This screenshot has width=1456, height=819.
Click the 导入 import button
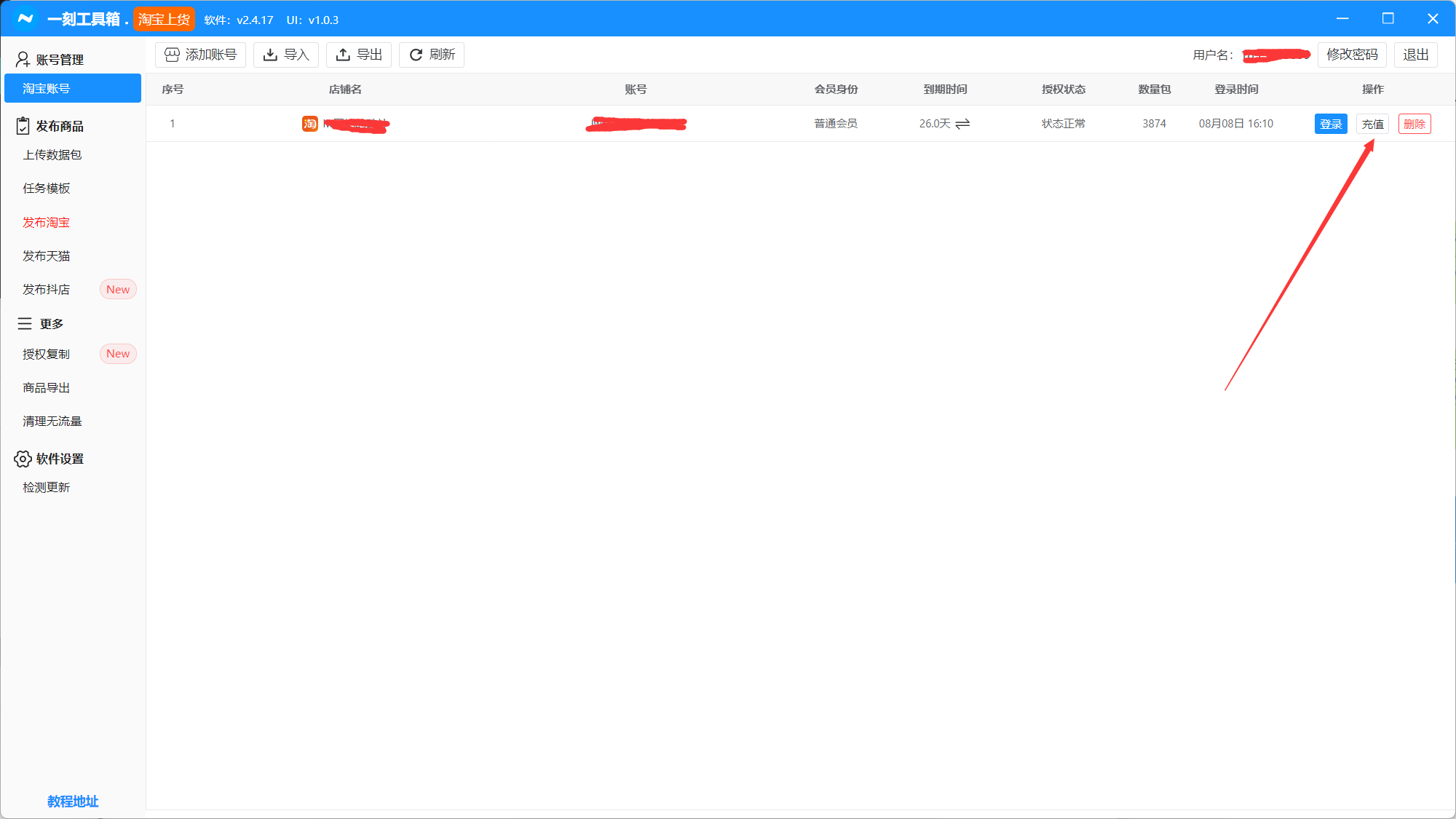(286, 55)
